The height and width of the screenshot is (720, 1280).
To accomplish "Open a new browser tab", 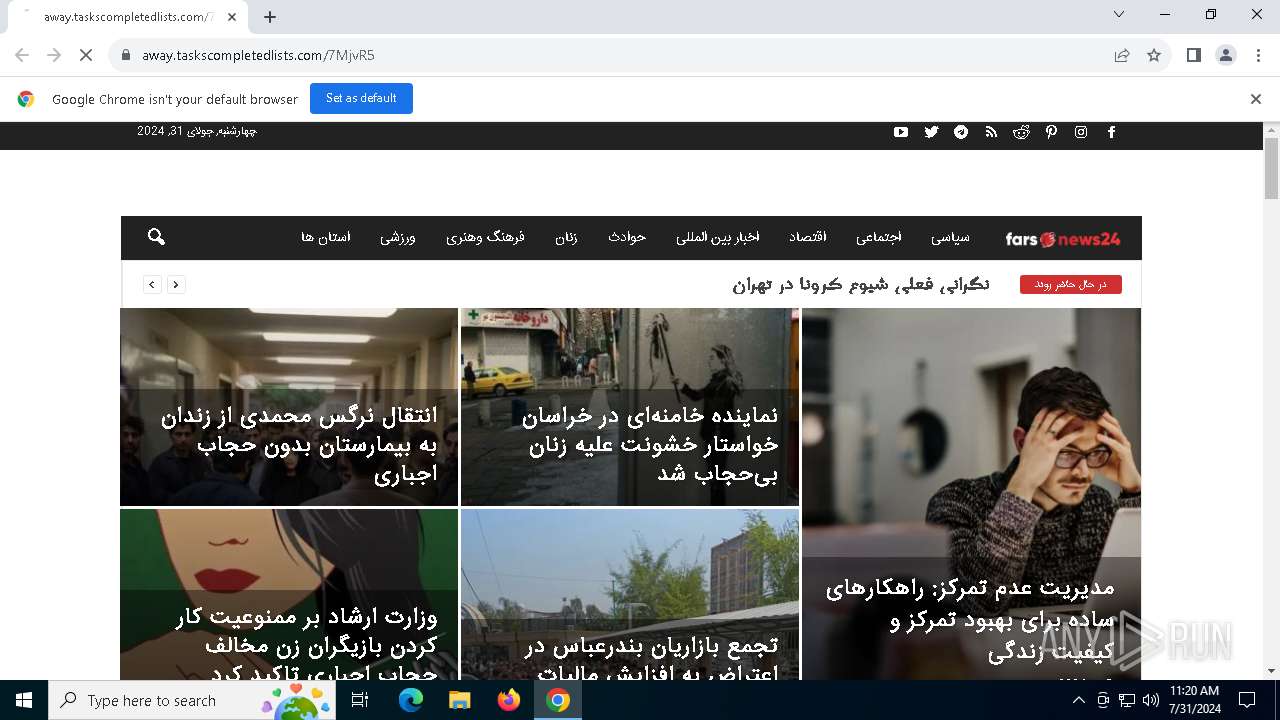I will click(x=270, y=17).
